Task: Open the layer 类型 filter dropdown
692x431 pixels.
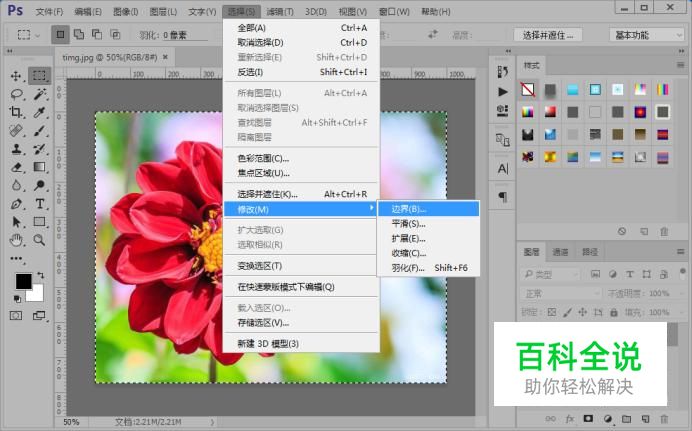Action: click(x=549, y=275)
